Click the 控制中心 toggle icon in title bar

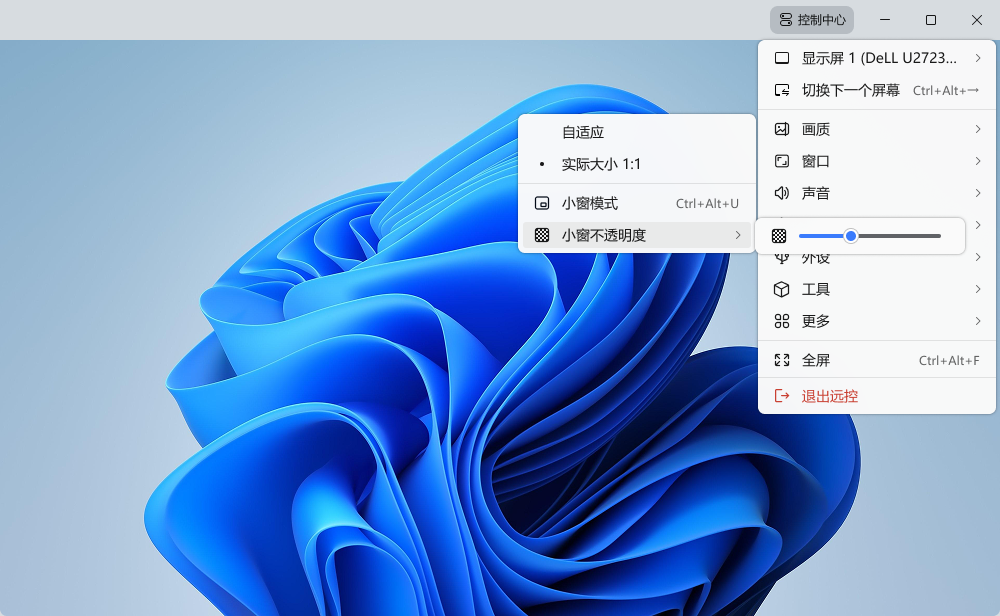coord(786,20)
